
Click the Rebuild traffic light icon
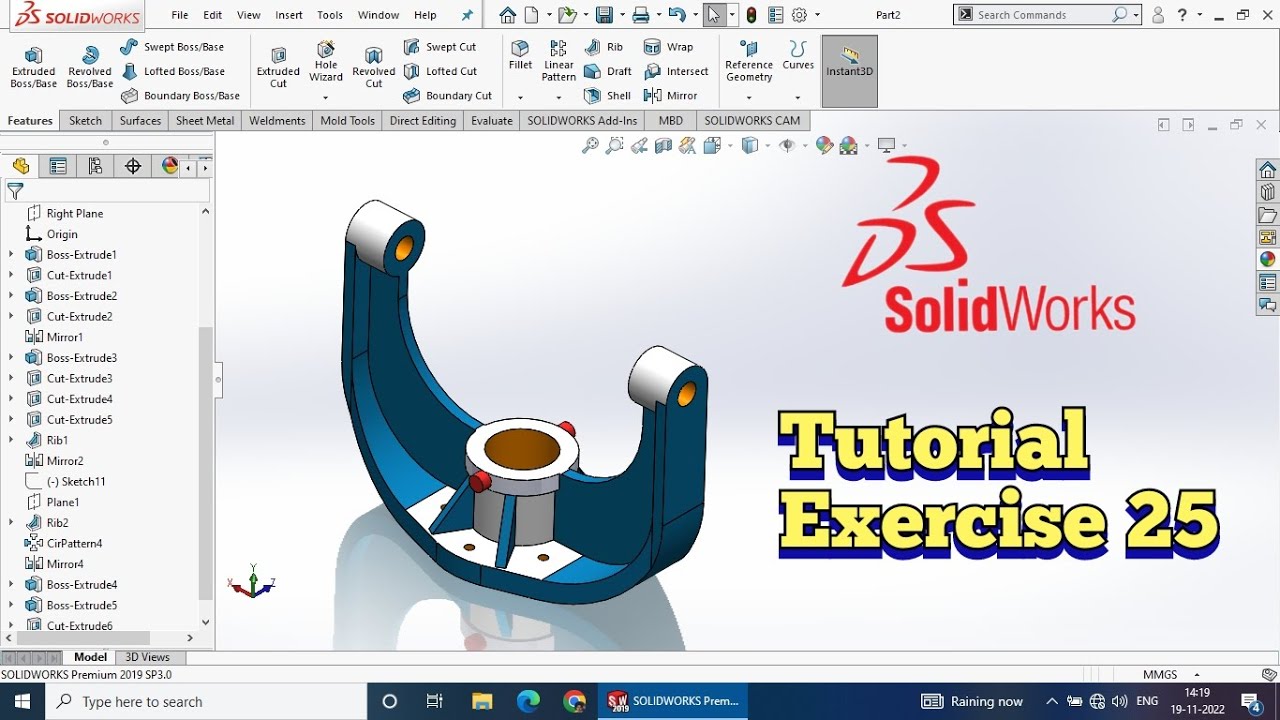pyautogui.click(x=751, y=15)
